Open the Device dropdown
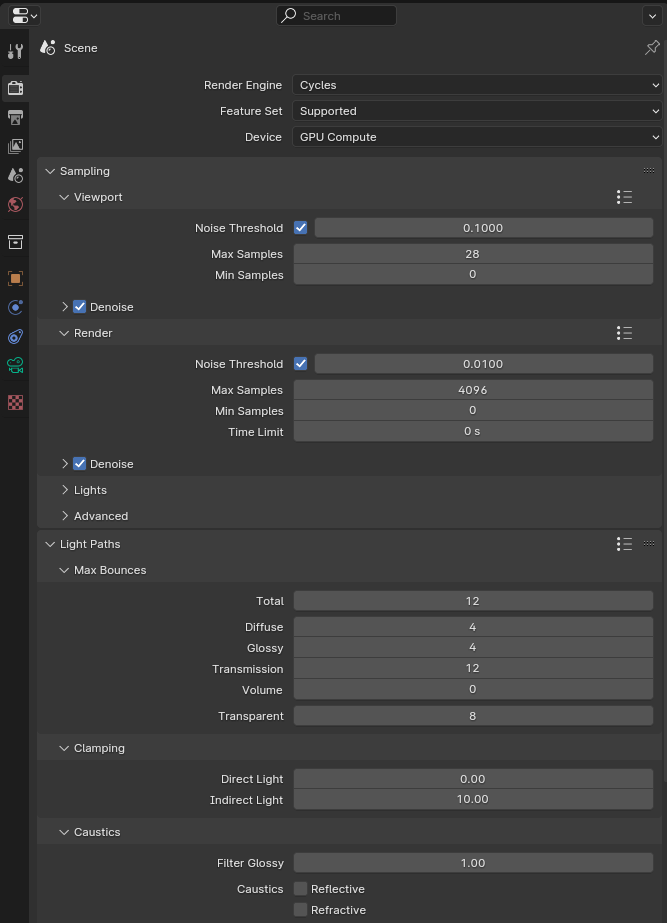The height and width of the screenshot is (923, 667). [x=478, y=137]
